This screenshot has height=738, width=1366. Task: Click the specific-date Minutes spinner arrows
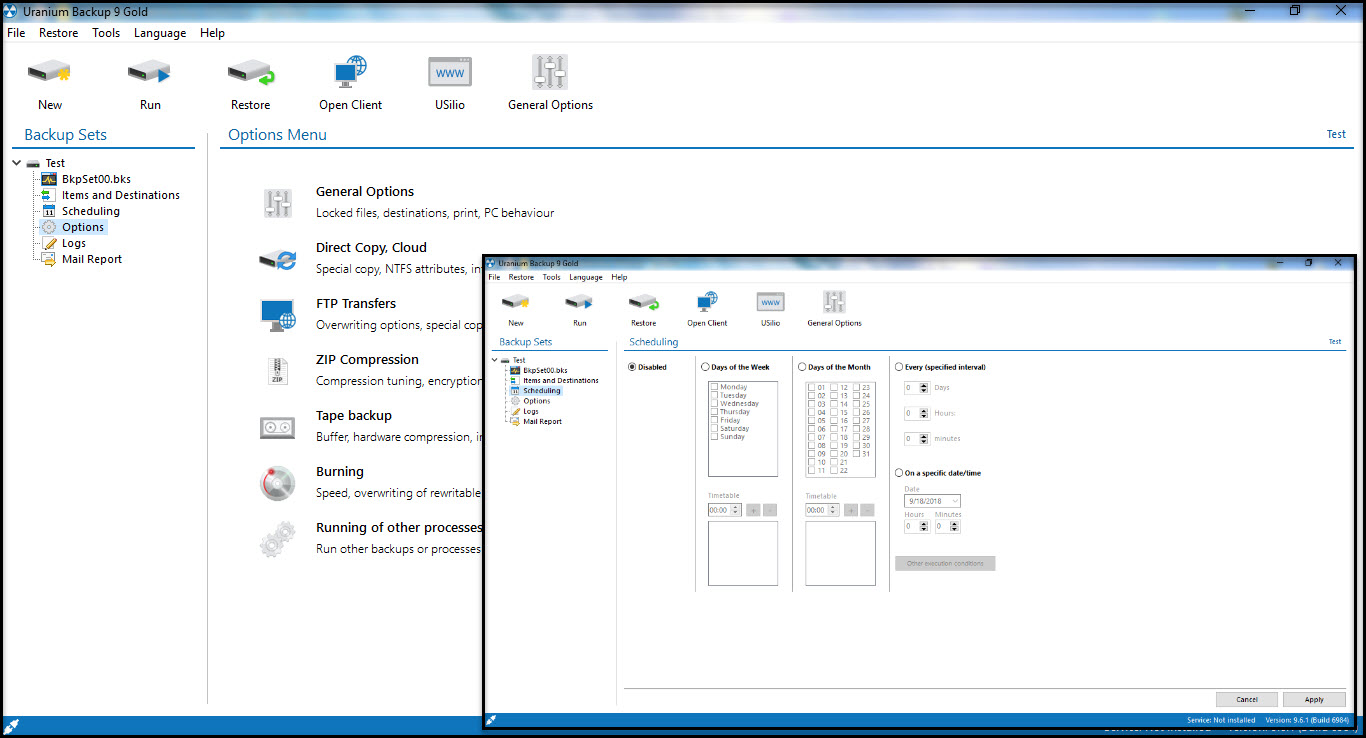[956, 526]
